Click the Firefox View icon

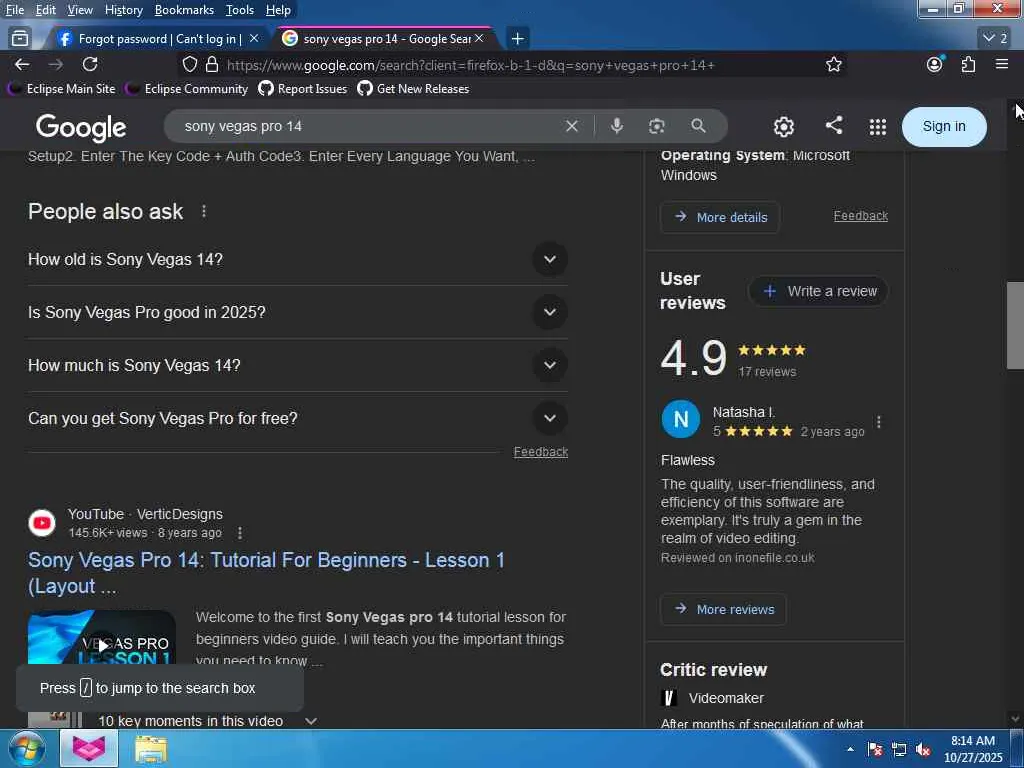20,39
